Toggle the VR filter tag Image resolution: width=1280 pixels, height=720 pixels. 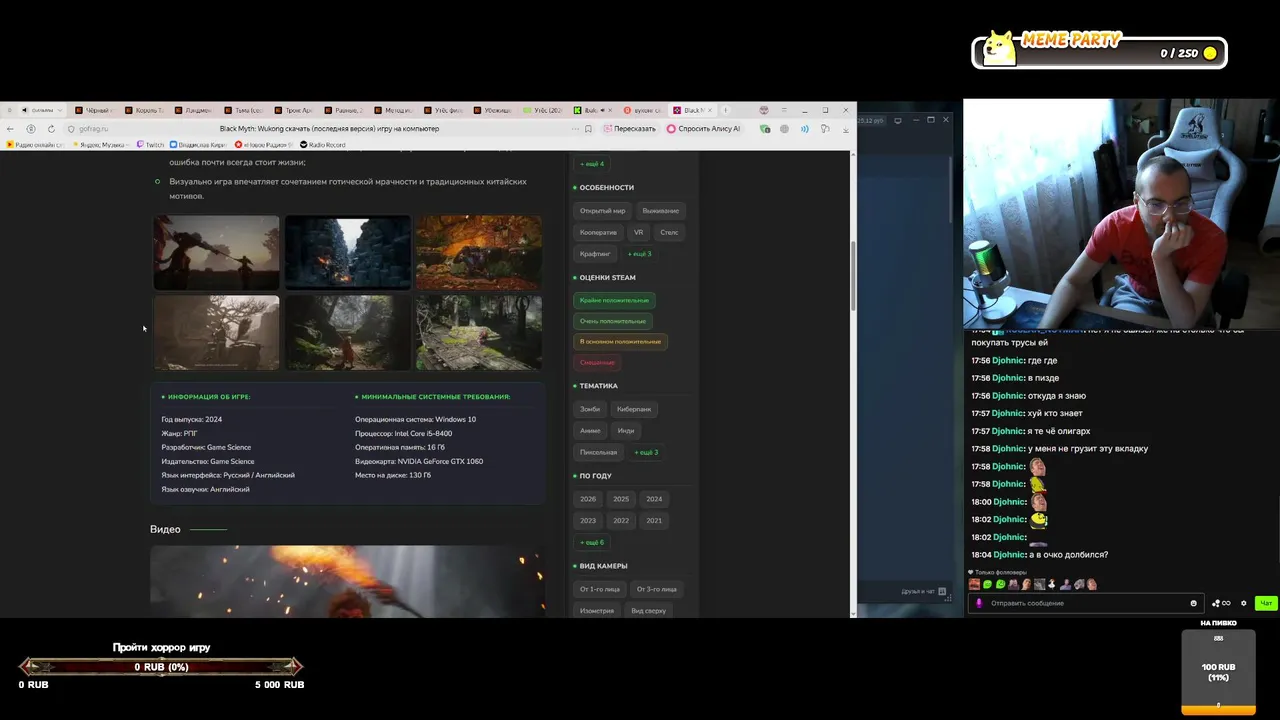coord(638,232)
